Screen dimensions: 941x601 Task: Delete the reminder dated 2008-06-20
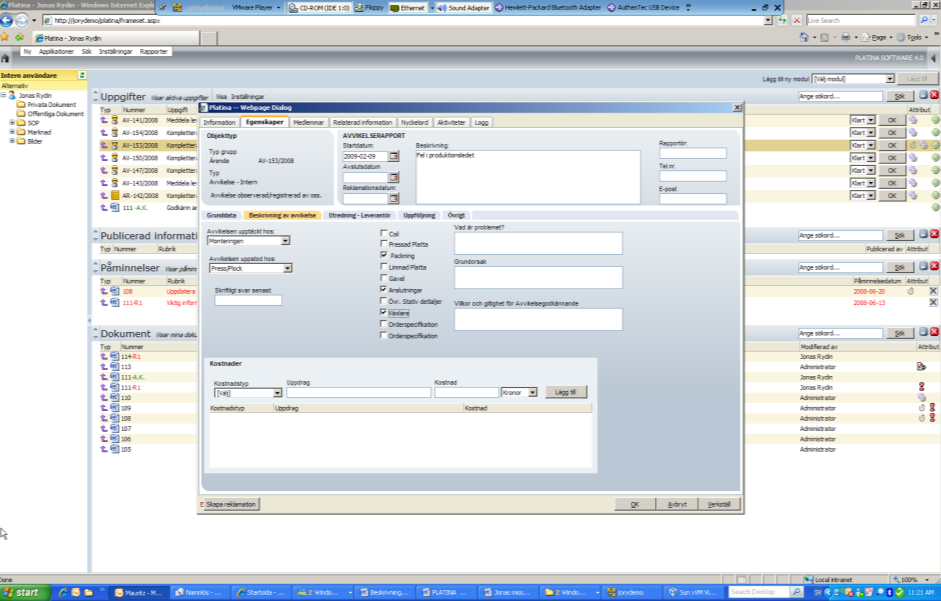pyautogui.click(x=933, y=291)
